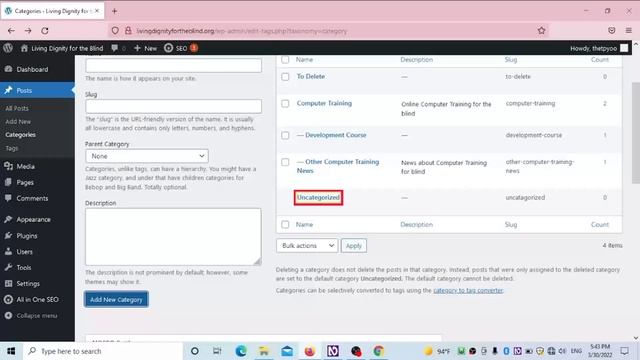Open comments bubble in admin bar
640x360 pixels.
[118, 48]
